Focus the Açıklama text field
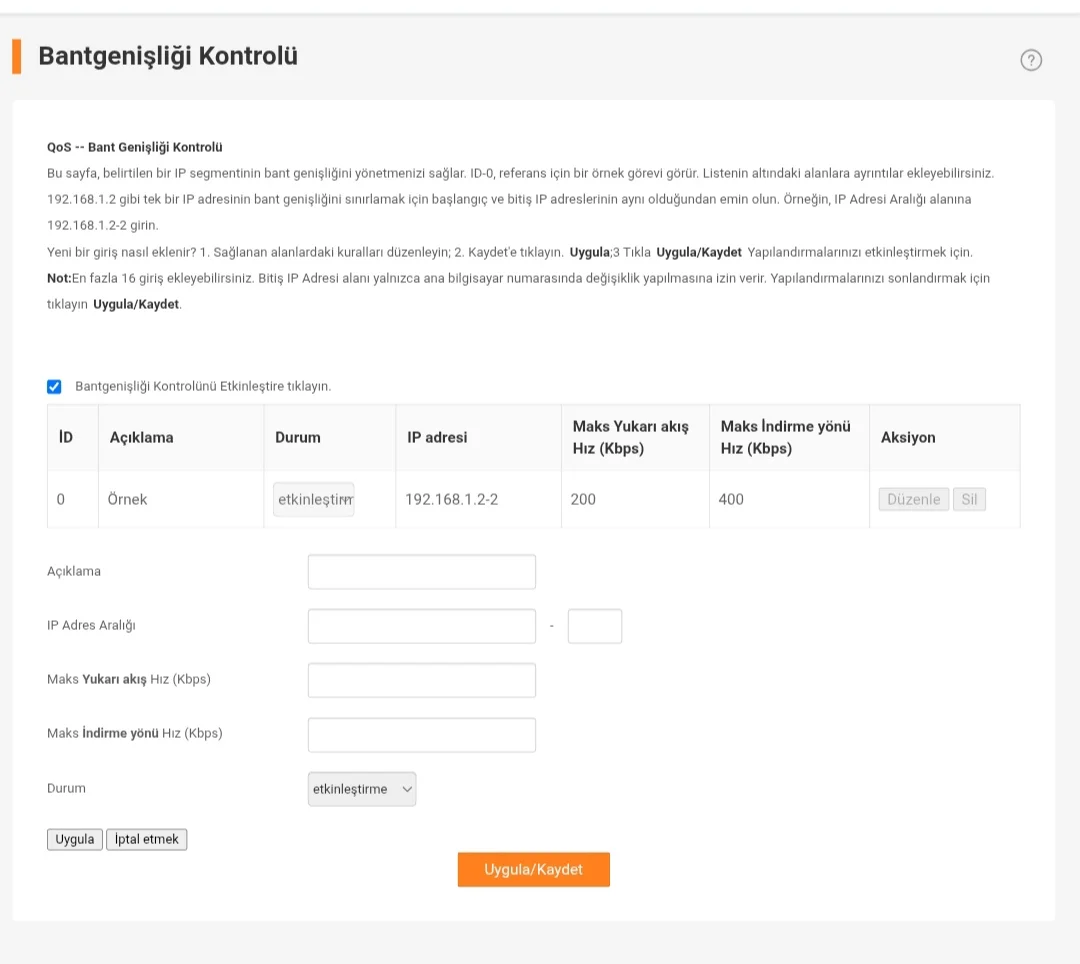The height and width of the screenshot is (964, 1080). click(x=421, y=572)
